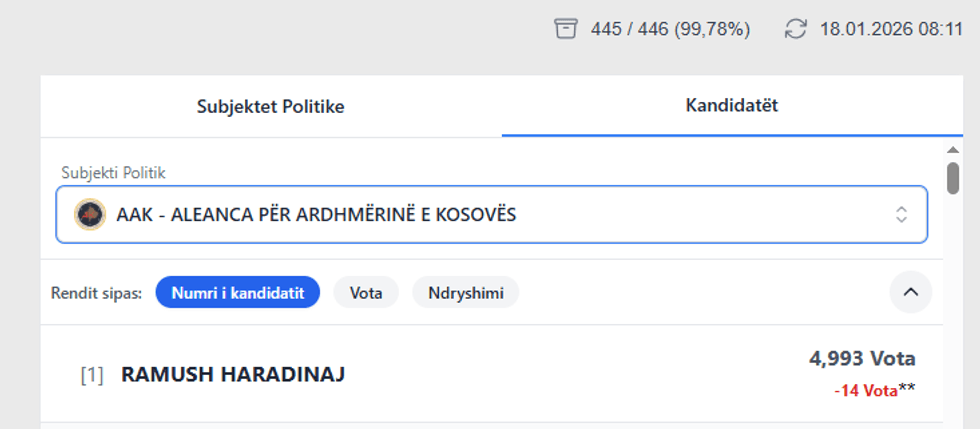Click the Rendit sipas label
The width and height of the screenshot is (980, 429).
[x=96, y=294]
